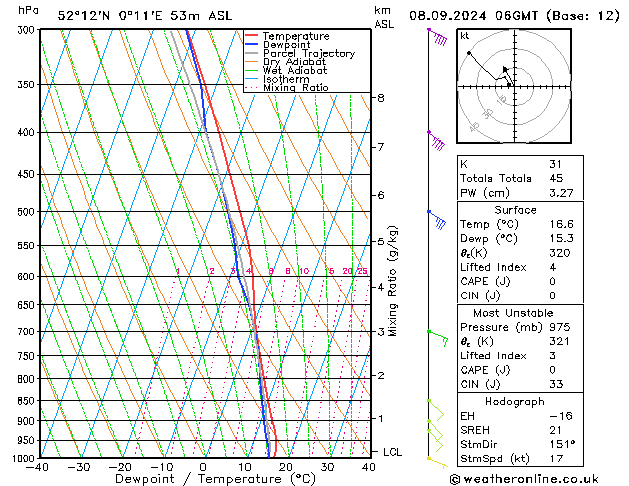Click the 'km ASL' altitude axis header

[x=384, y=17]
